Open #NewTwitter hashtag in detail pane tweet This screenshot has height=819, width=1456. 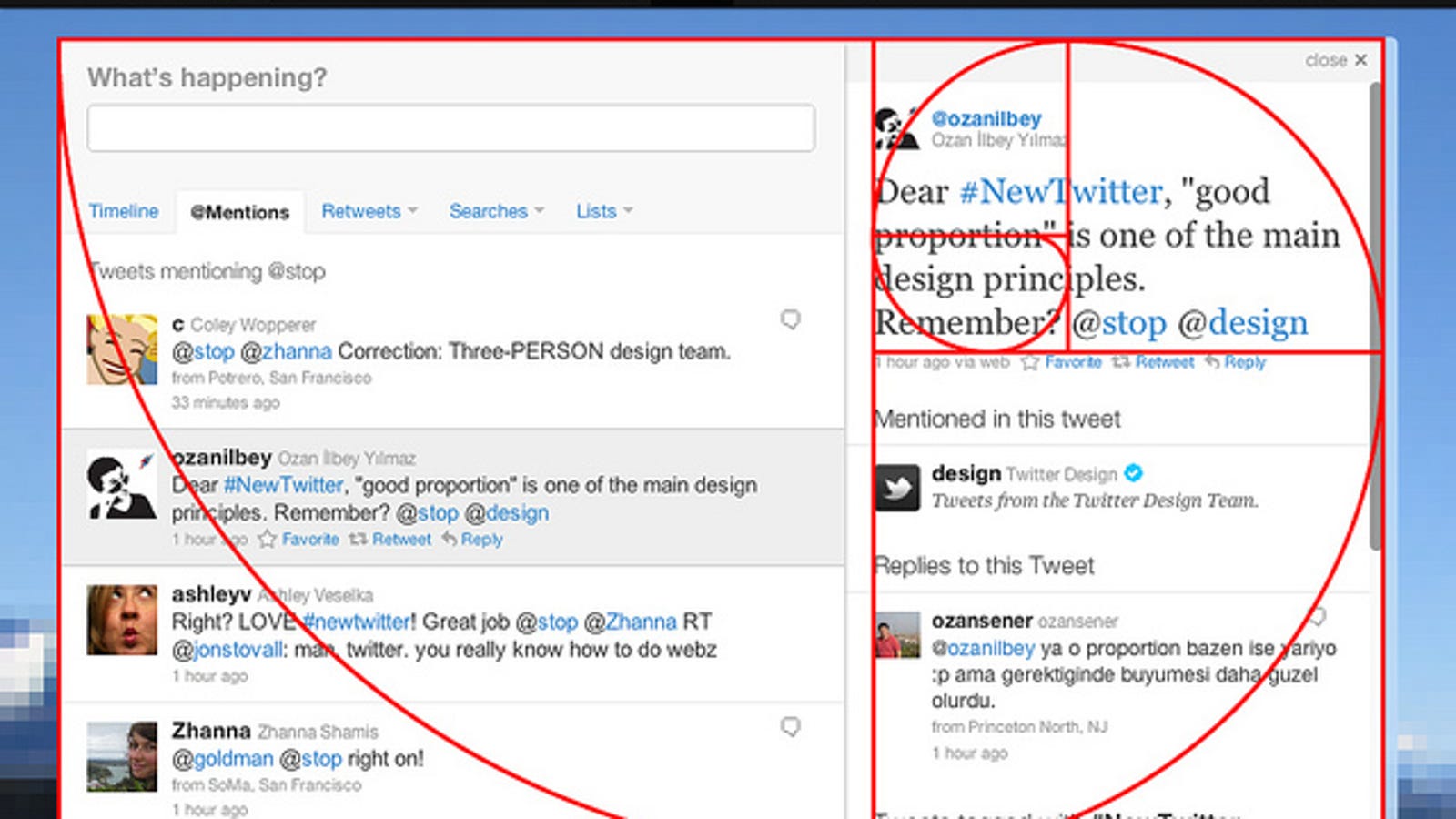tap(1060, 191)
